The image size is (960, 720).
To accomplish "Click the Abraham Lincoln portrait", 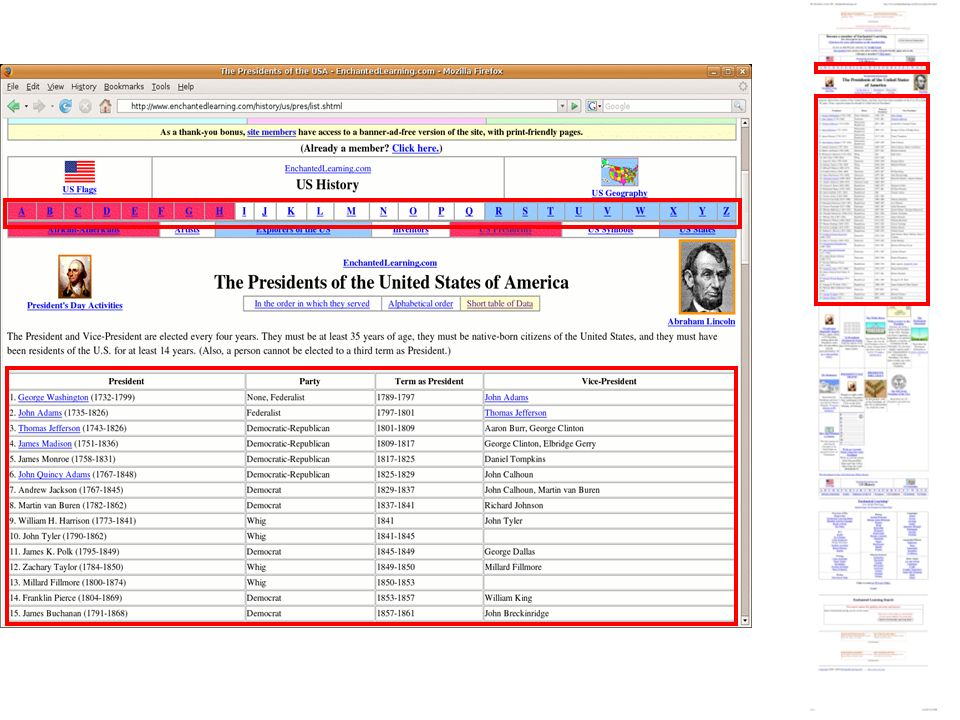I will (x=707, y=277).
